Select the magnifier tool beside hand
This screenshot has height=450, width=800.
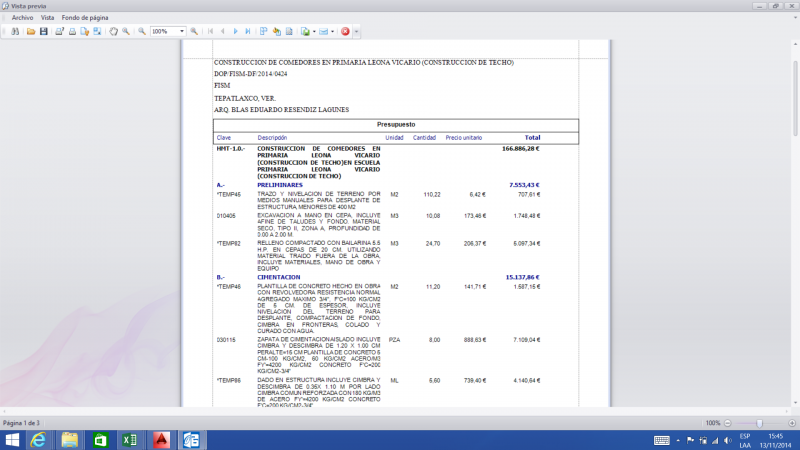[126, 31]
